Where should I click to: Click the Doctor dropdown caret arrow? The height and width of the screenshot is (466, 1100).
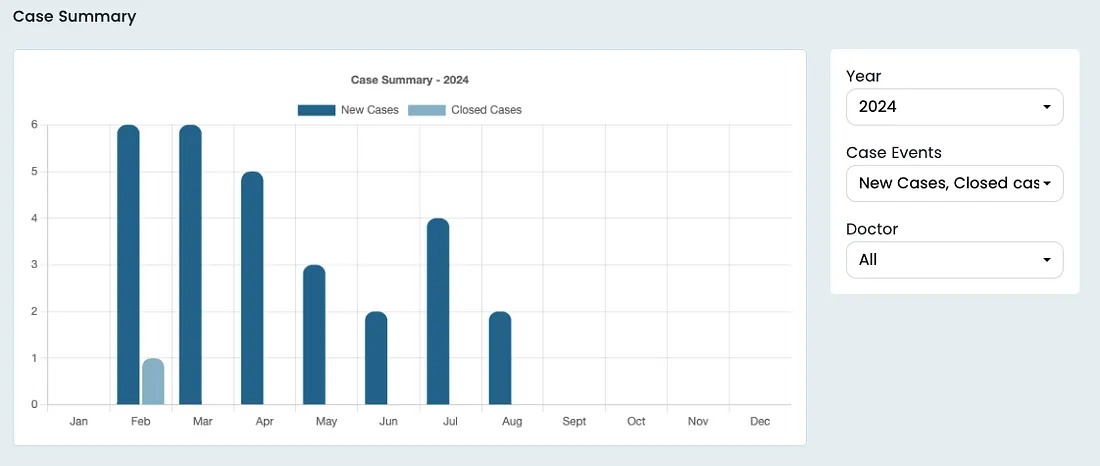[1046, 260]
